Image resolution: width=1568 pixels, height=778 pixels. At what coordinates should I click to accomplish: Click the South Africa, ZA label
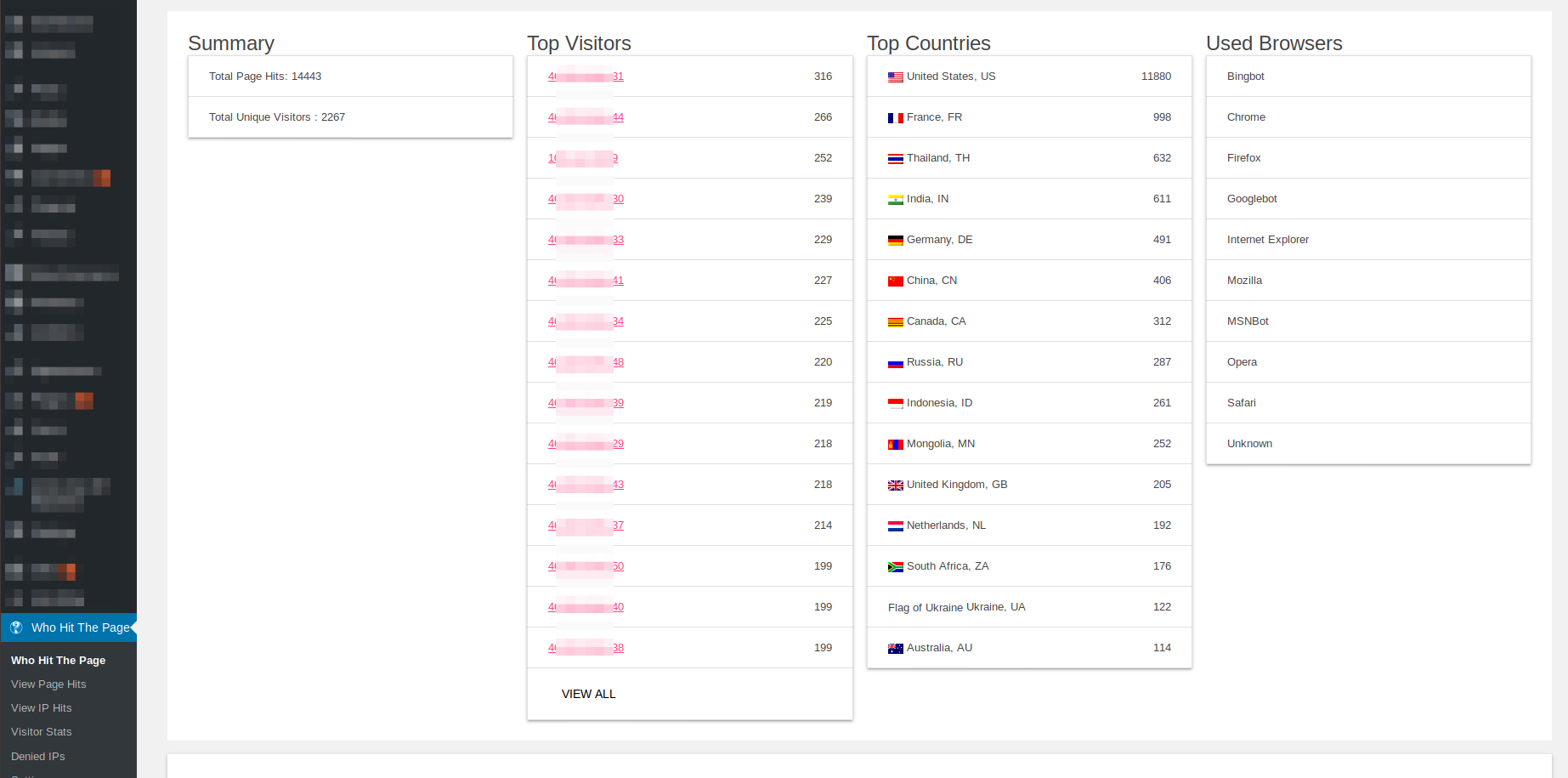click(948, 566)
